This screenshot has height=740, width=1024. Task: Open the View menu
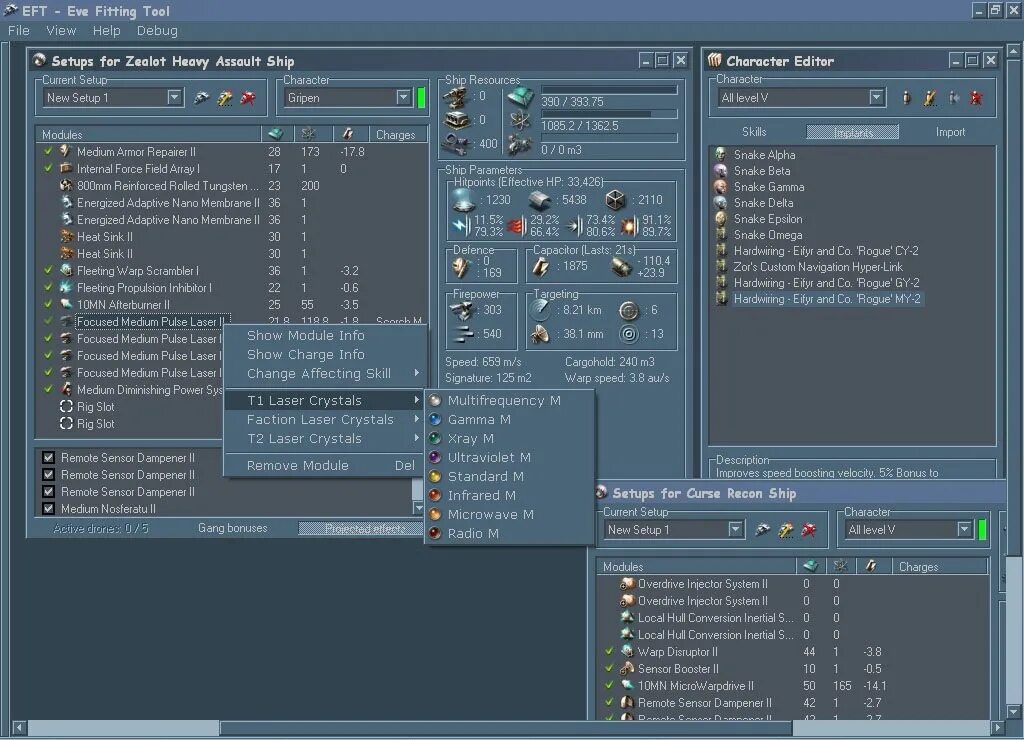(x=61, y=31)
